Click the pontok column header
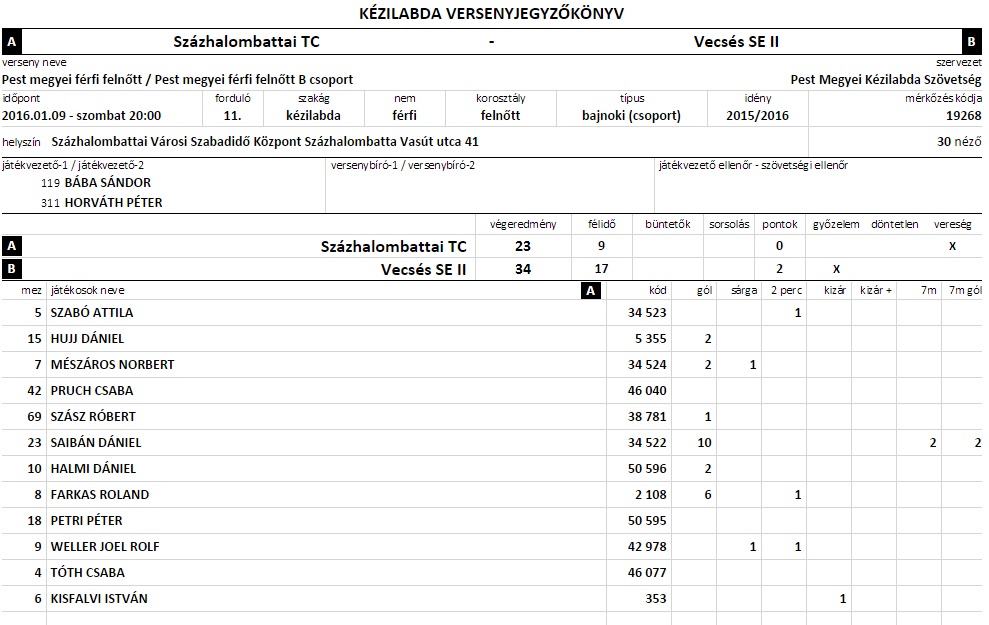Screen dimensions: 989x625 (x=780, y=225)
